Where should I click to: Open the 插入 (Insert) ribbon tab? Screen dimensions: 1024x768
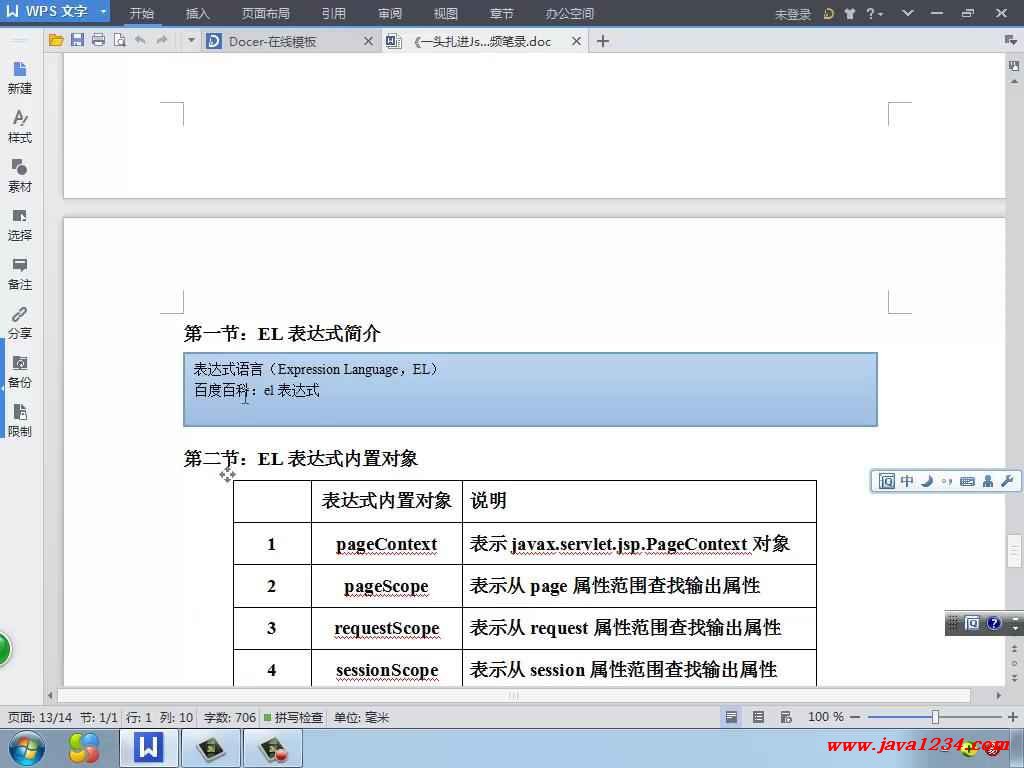coord(198,14)
